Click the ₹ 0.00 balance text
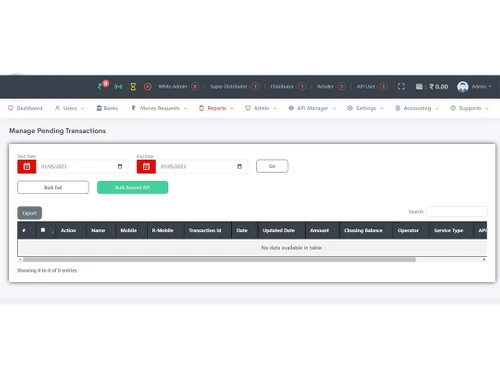 click(x=439, y=87)
